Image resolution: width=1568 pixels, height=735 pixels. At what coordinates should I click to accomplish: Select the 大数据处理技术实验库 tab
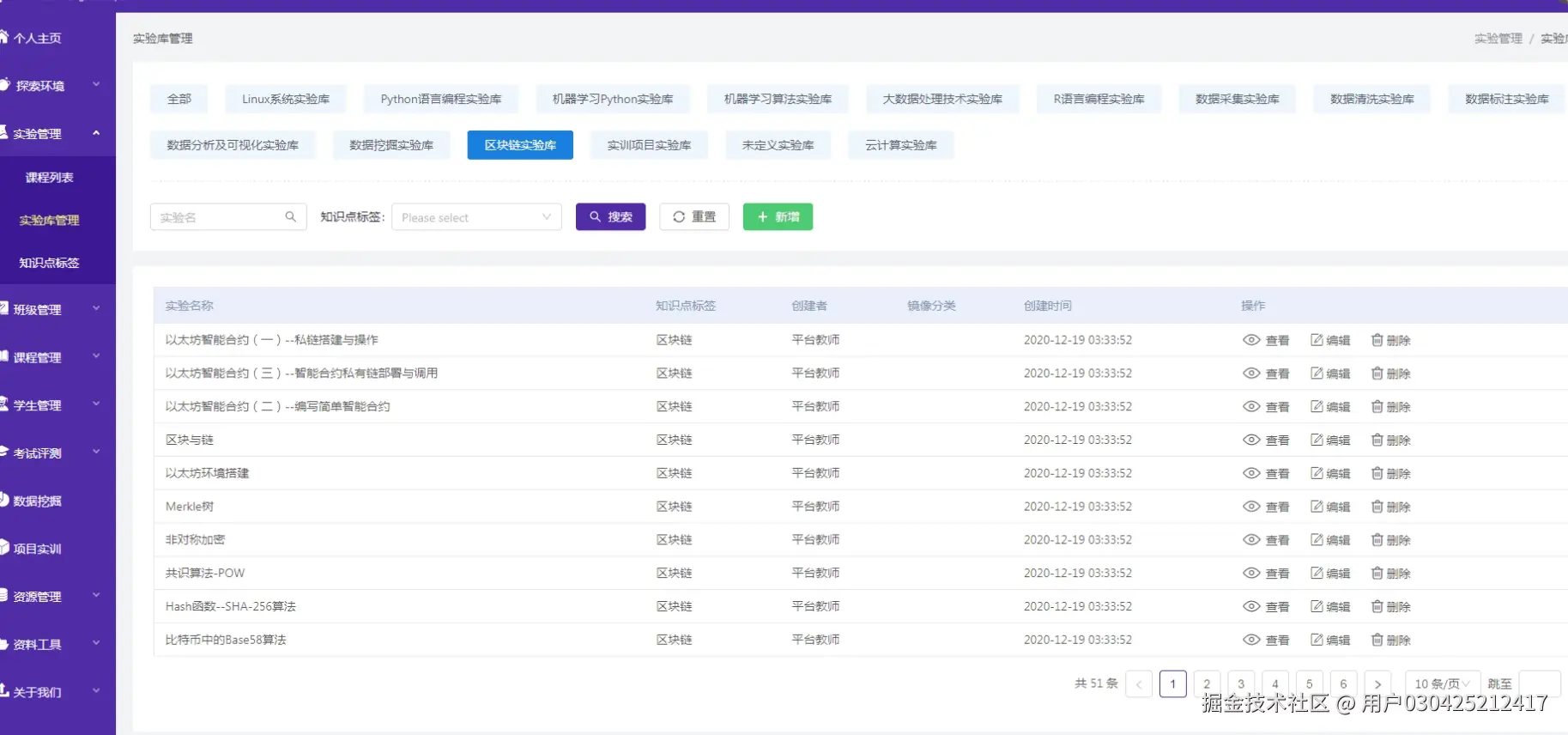[942, 99]
